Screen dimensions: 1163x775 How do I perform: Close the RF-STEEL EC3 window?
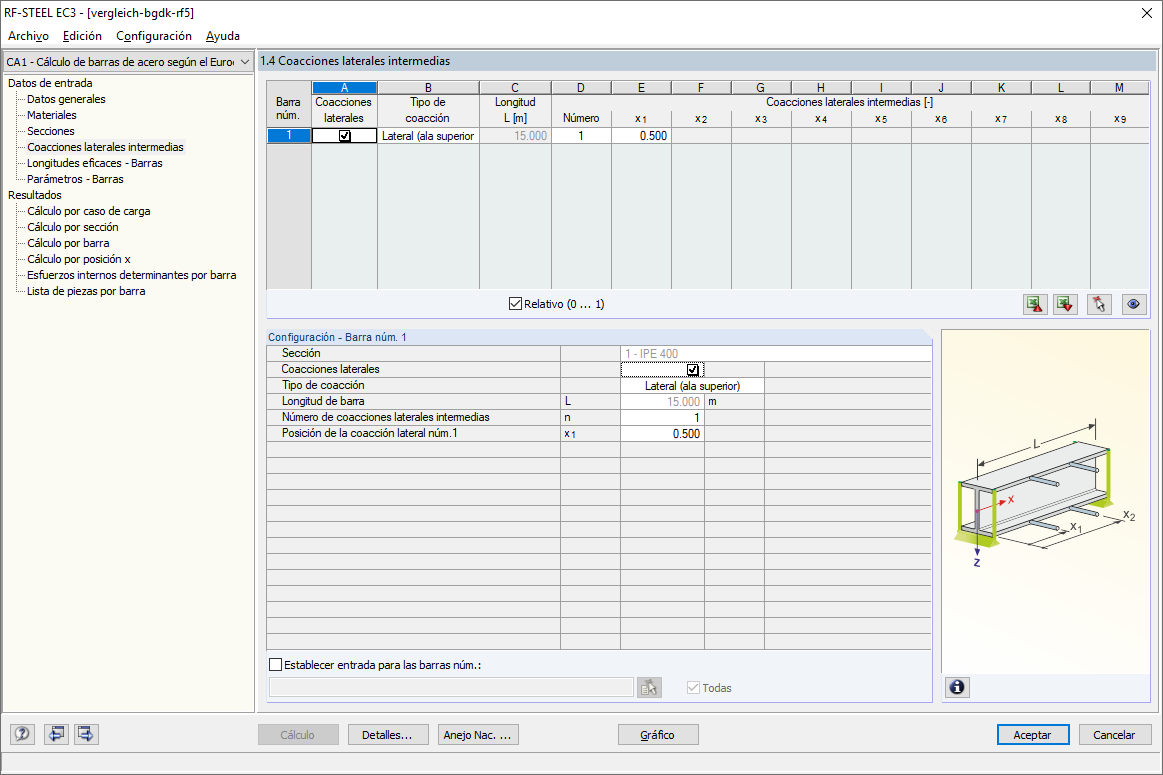click(1146, 13)
